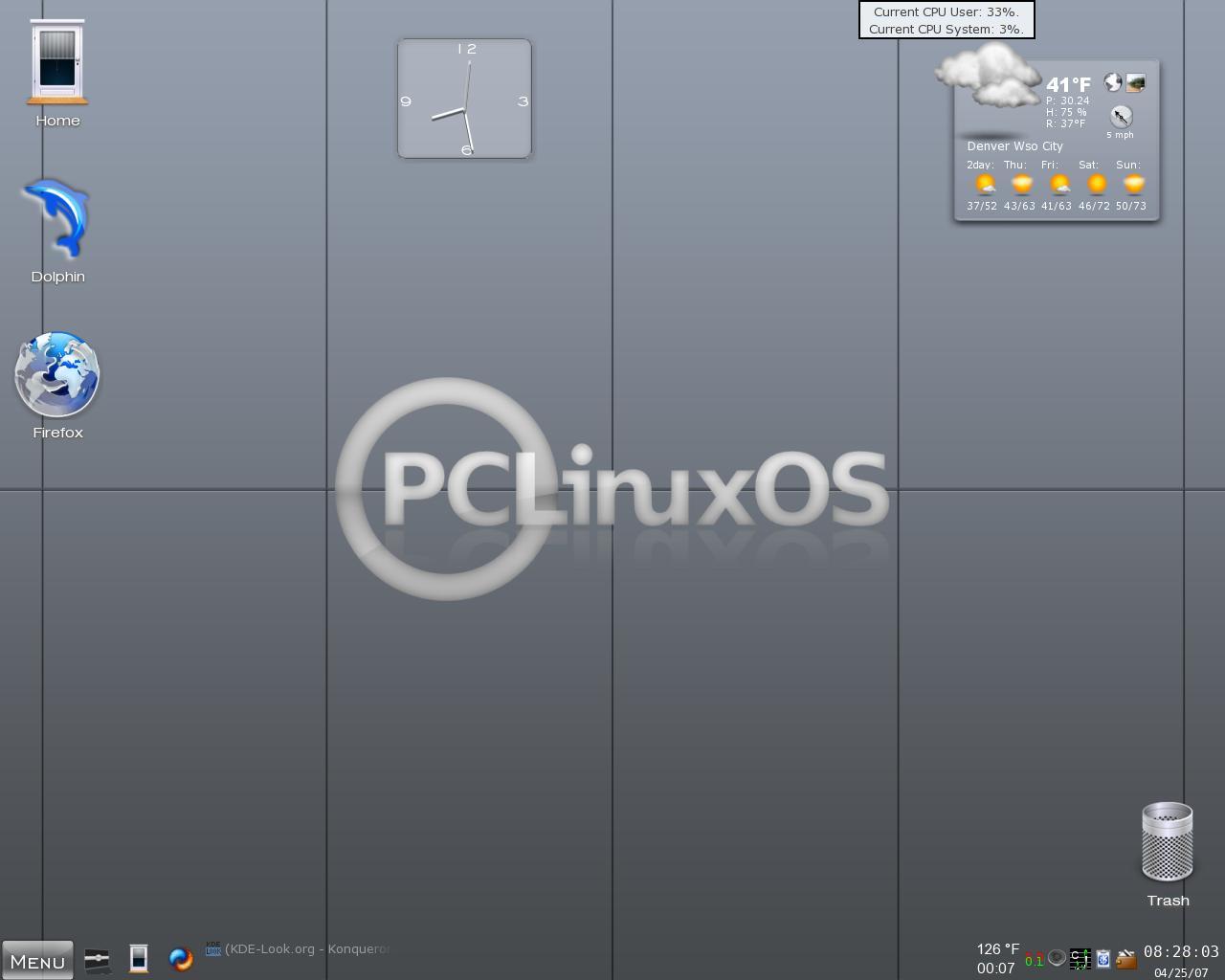Click the Sat forecast sun icon
Image resolution: width=1225 pixels, height=980 pixels.
pyautogui.click(x=1097, y=184)
